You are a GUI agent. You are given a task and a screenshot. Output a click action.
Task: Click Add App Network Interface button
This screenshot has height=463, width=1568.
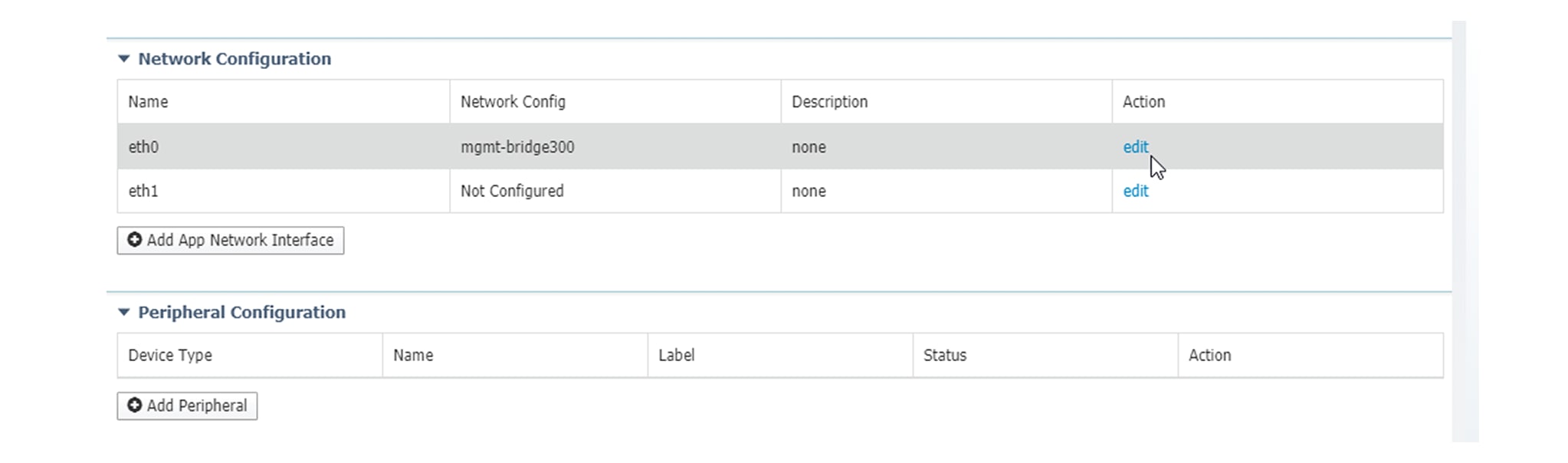[231, 241]
